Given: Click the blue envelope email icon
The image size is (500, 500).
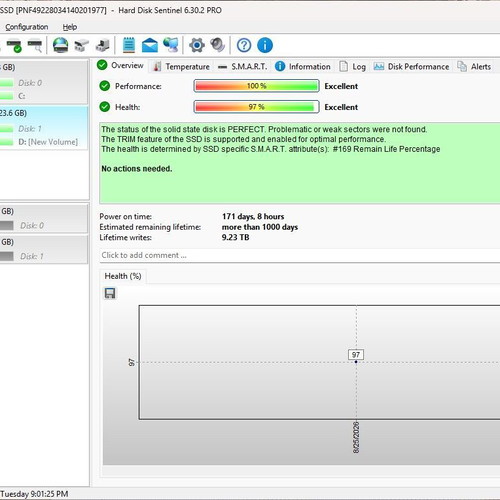Looking at the screenshot, I should (150, 45).
